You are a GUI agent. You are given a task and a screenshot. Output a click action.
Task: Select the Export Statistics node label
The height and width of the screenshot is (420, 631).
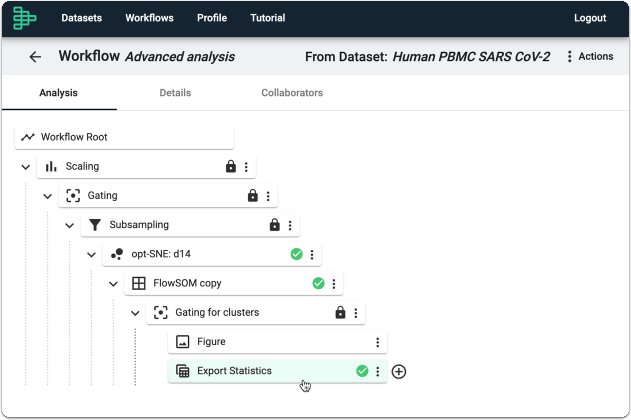(234, 371)
